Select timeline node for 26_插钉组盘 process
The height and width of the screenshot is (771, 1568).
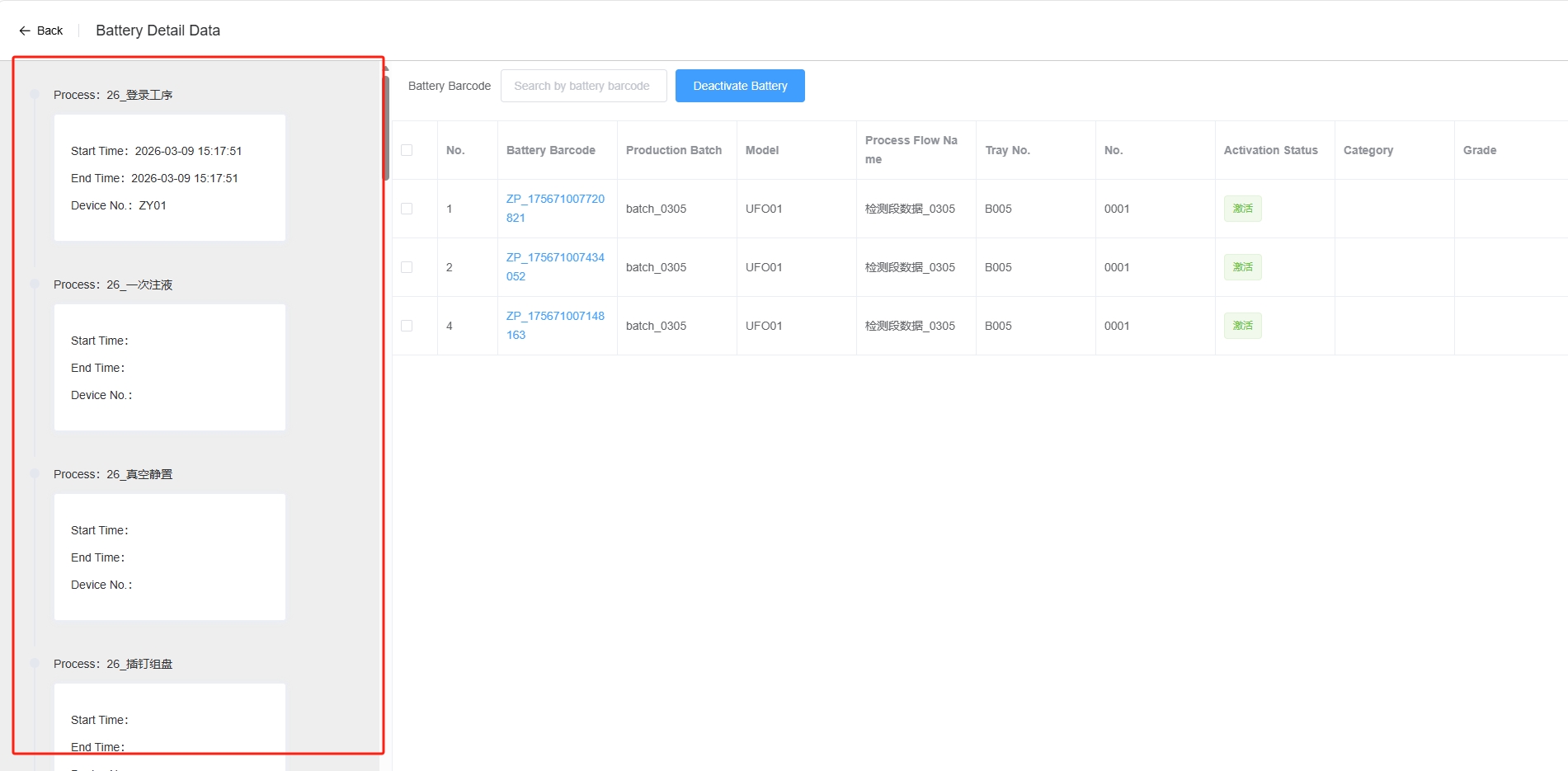pos(35,663)
